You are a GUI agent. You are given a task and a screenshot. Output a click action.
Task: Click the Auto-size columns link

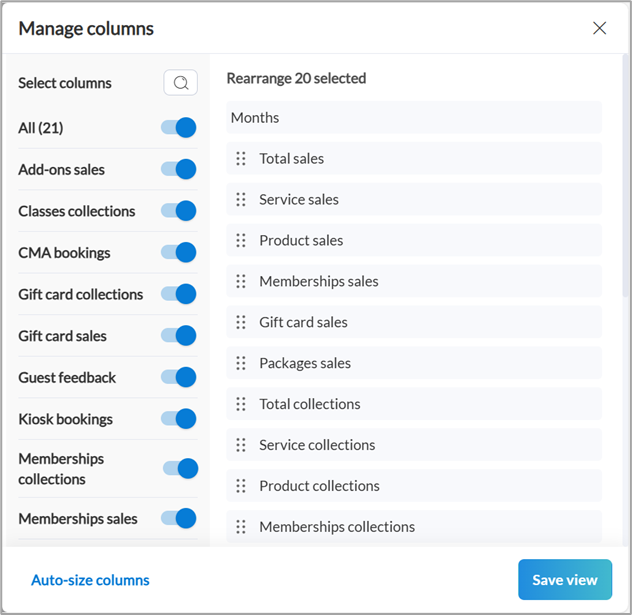90,580
